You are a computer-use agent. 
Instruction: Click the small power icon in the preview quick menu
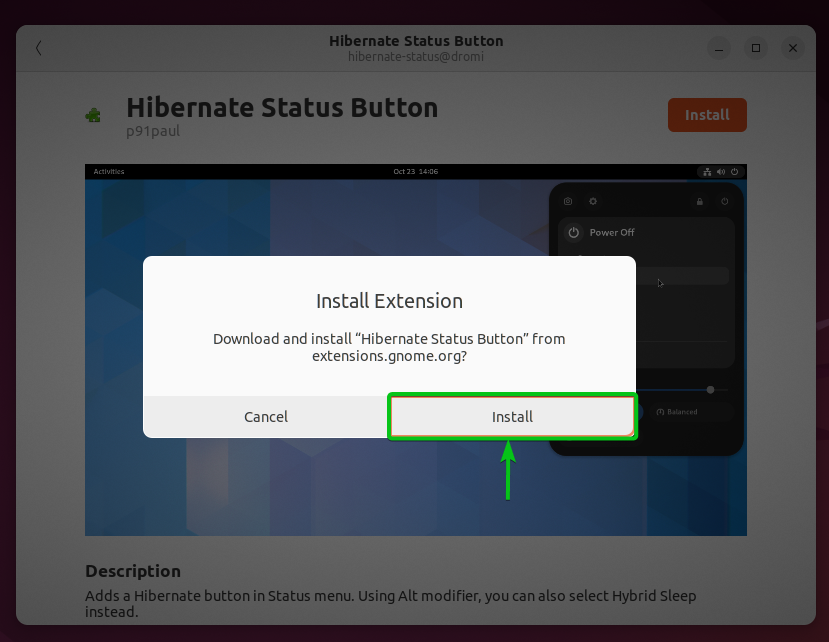pos(725,201)
